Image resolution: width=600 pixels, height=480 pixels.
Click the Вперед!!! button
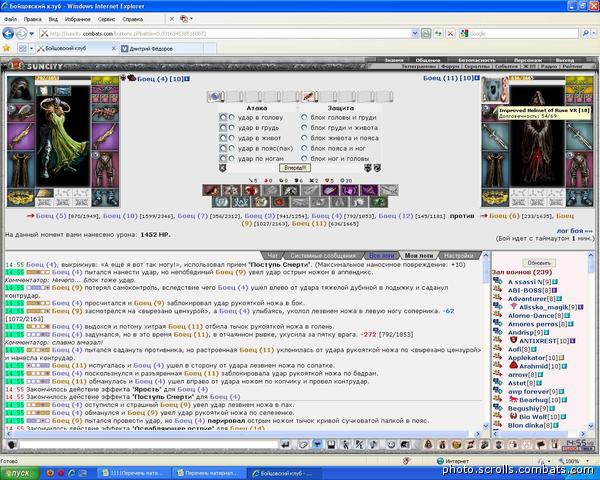pyautogui.click(x=295, y=168)
